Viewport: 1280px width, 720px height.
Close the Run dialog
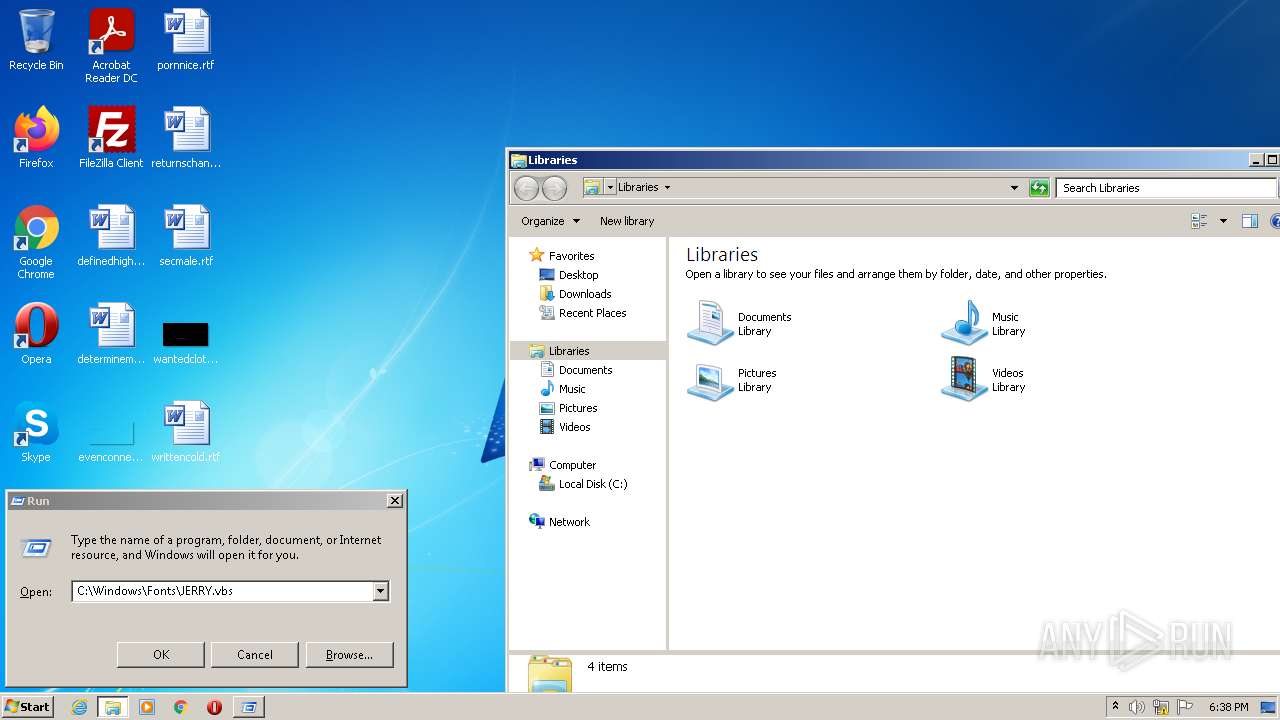[395, 500]
